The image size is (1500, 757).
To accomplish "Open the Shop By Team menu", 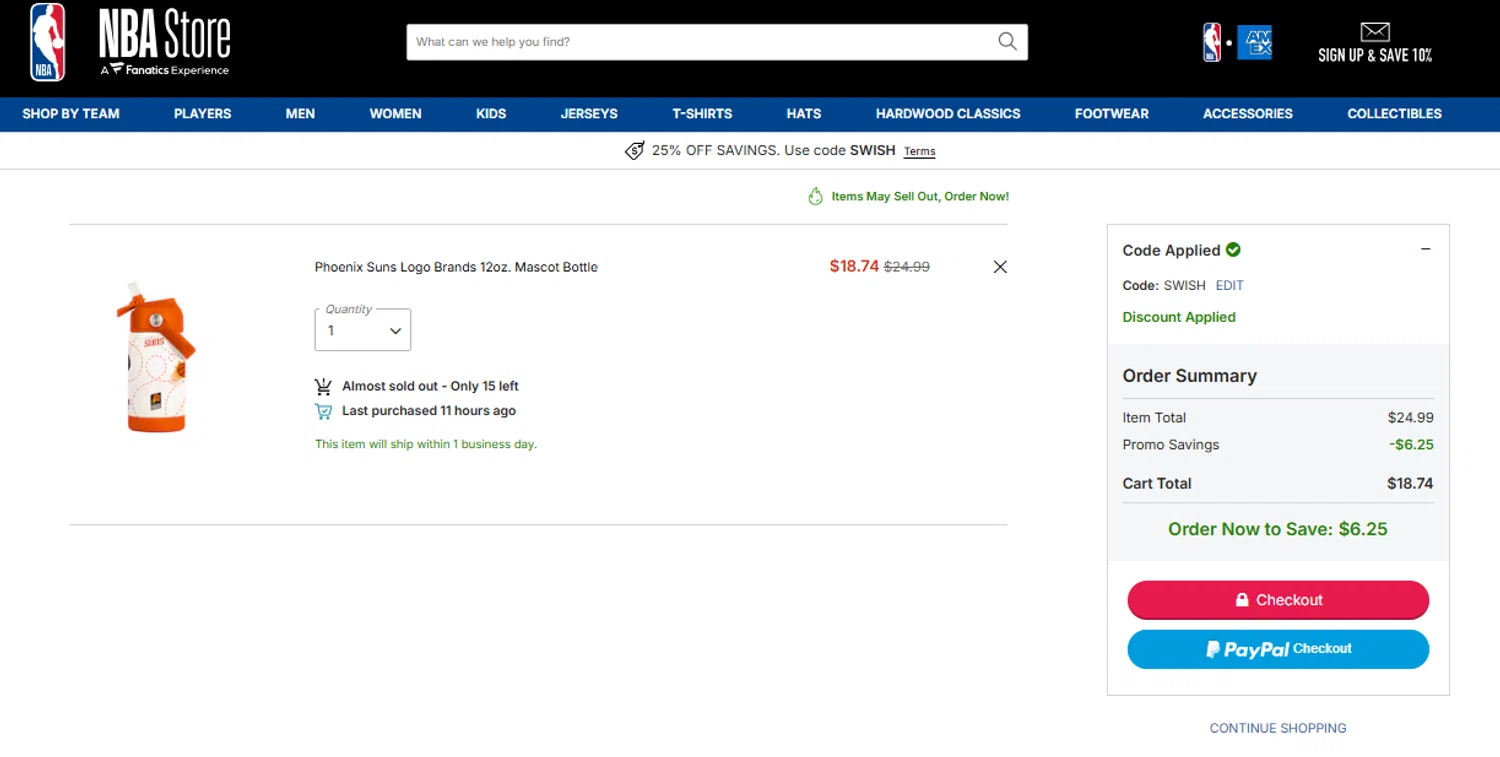I will coord(71,114).
